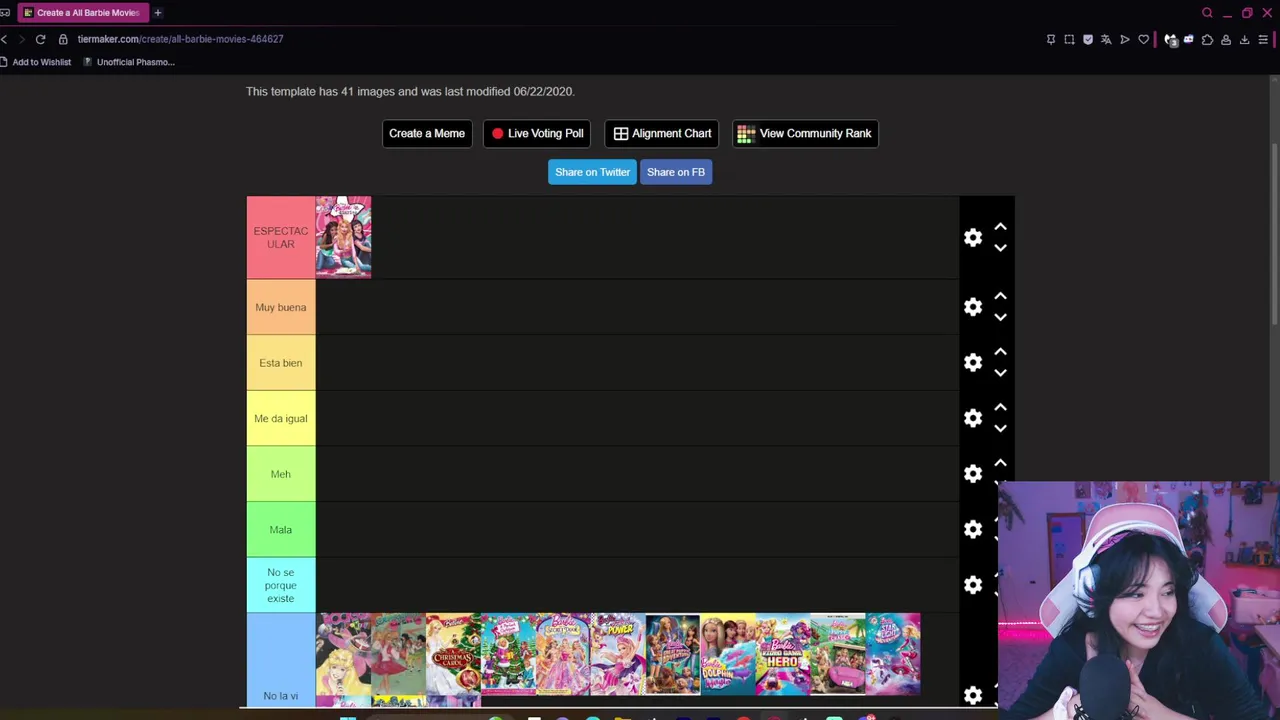The width and height of the screenshot is (1280, 720).
Task: Open extensions puzzle cube icon
Action: 1207,39
